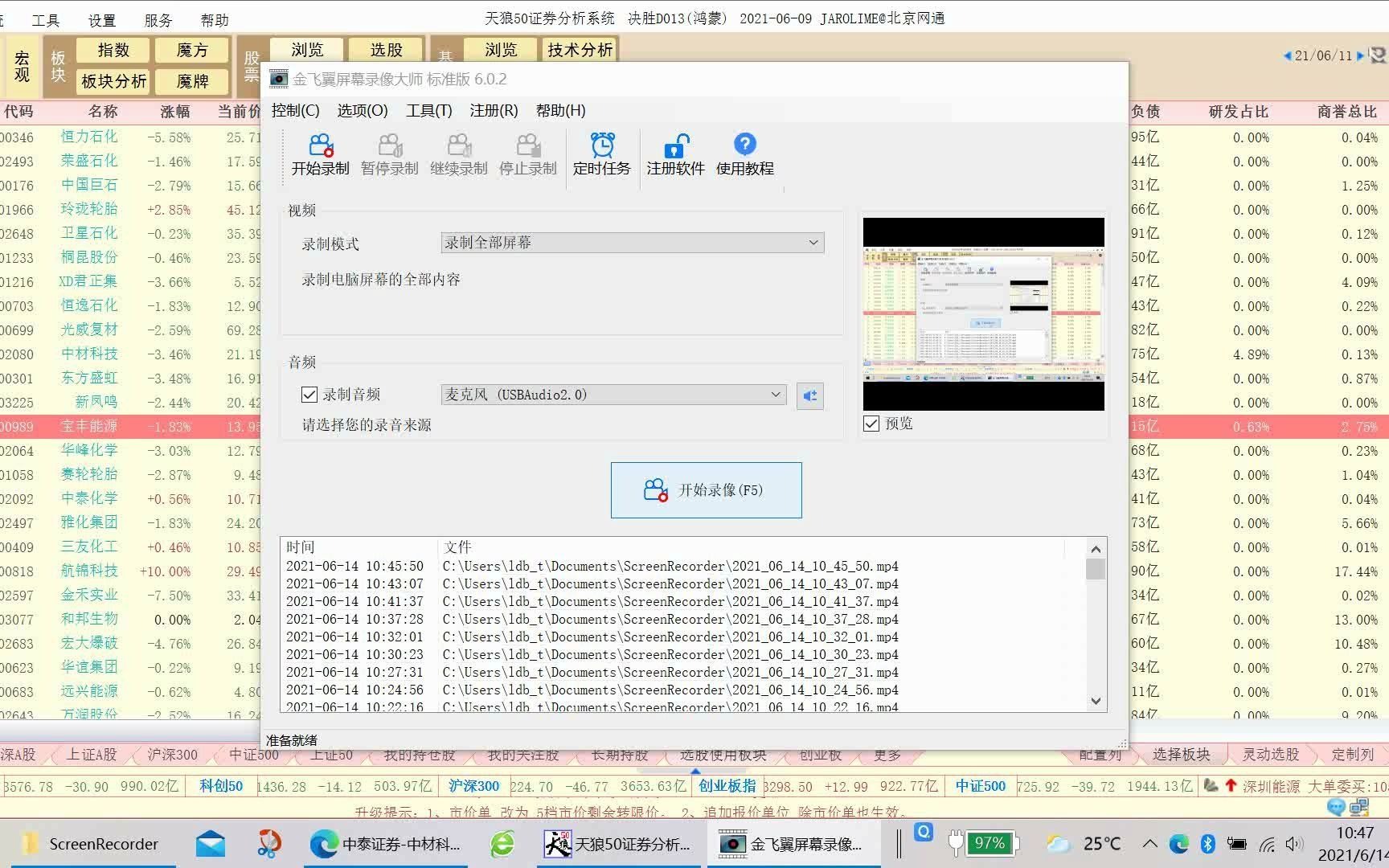Screen dimensions: 1389x868
Task: Open the green browser icon in taskbar
Action: [503, 844]
